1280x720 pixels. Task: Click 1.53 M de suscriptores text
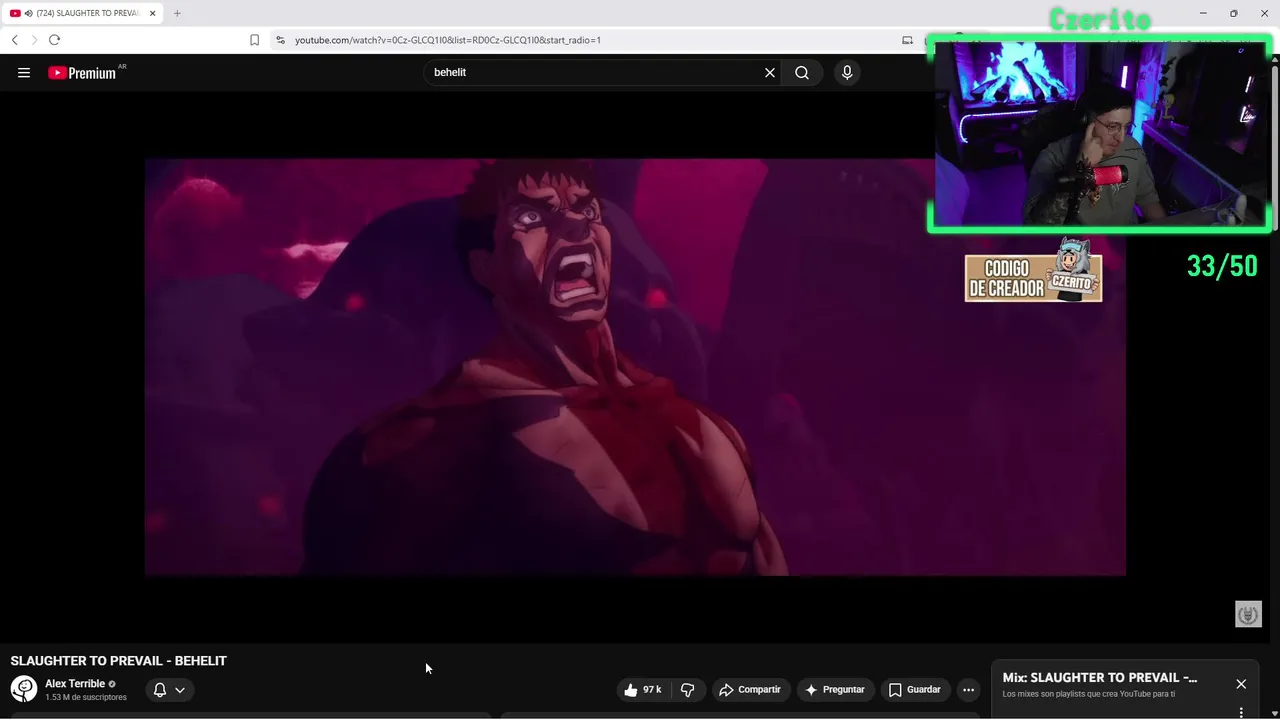86,697
